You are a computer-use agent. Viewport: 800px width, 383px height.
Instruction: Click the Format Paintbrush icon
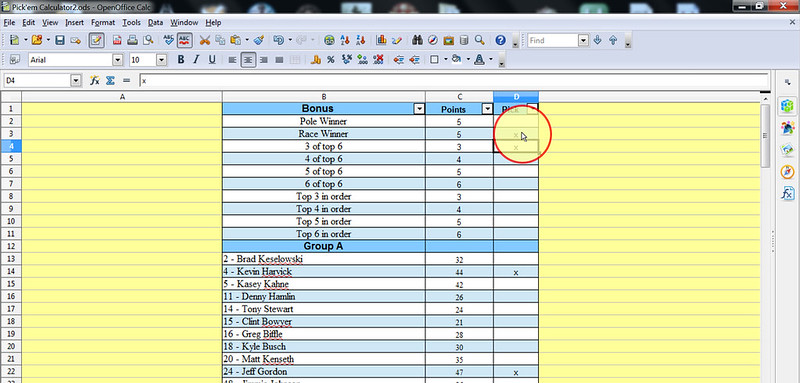point(258,40)
